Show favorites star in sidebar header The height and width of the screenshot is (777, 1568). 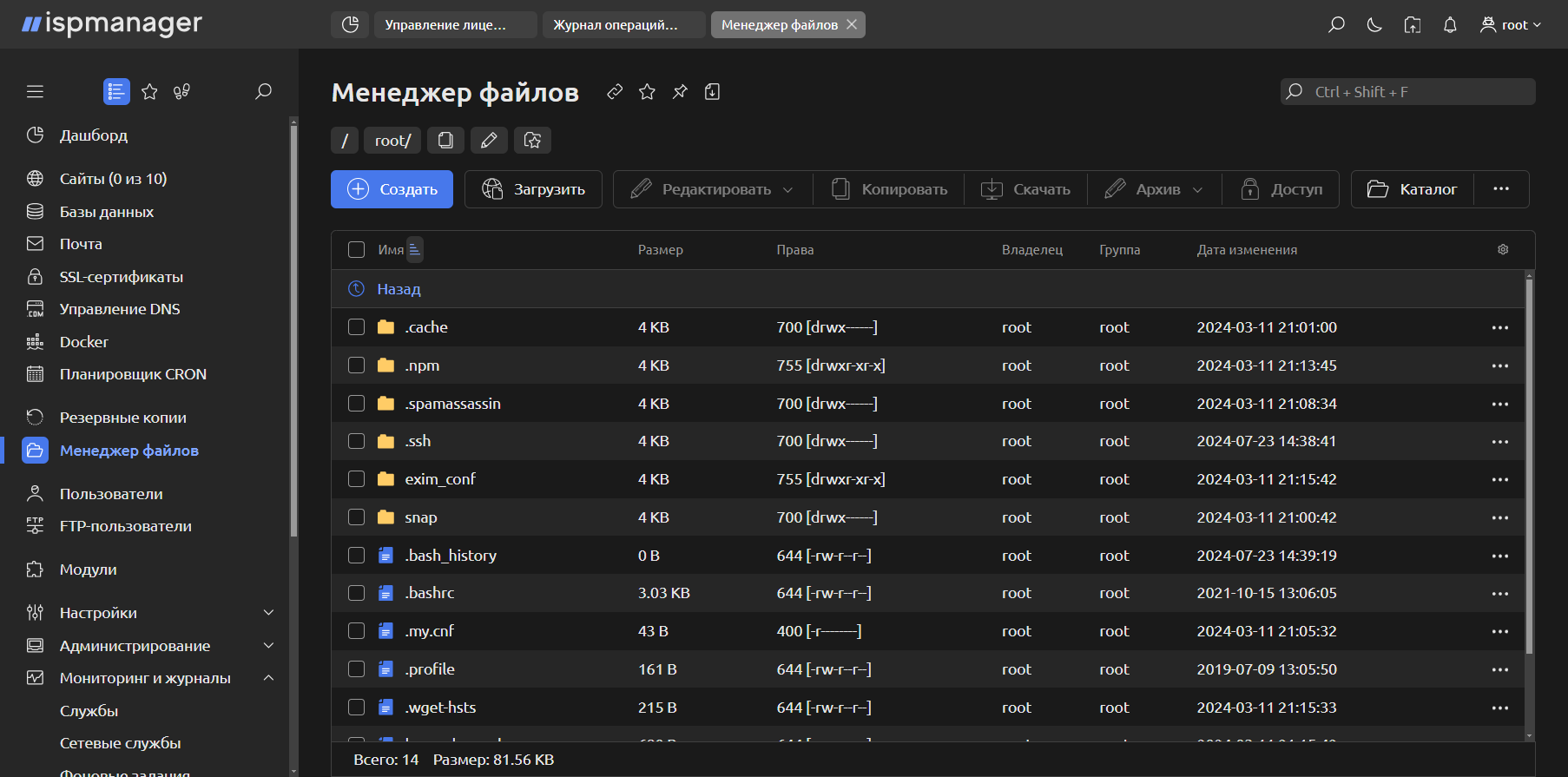point(149,91)
